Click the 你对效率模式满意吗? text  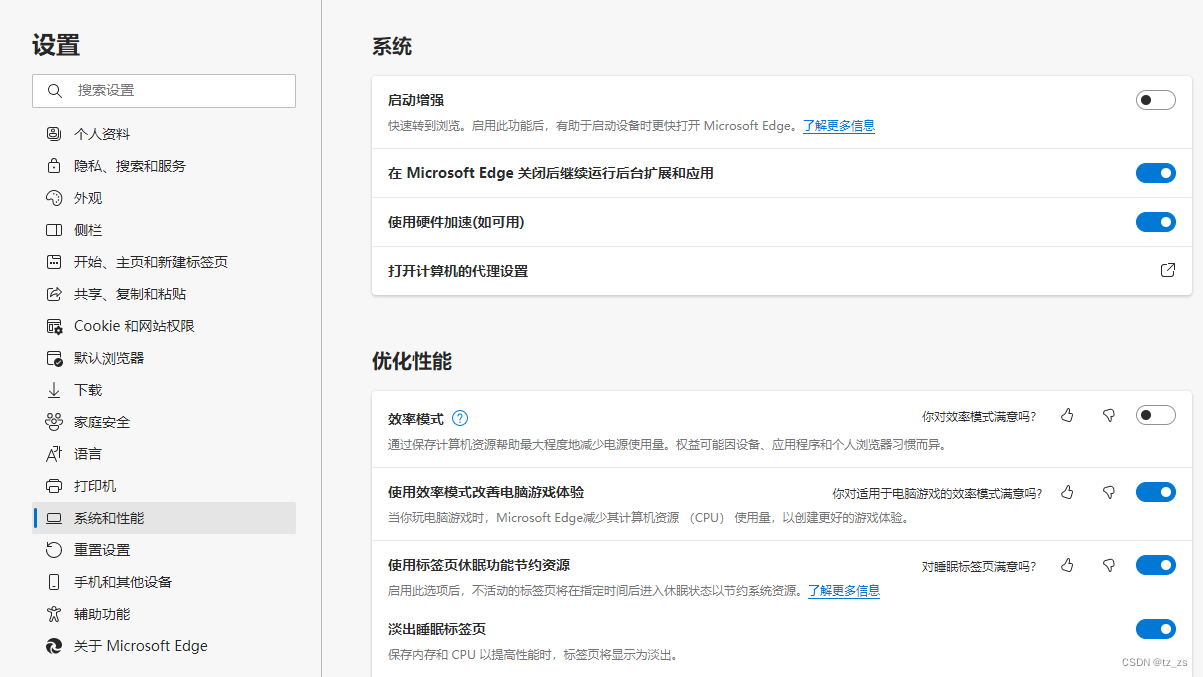(x=979, y=416)
